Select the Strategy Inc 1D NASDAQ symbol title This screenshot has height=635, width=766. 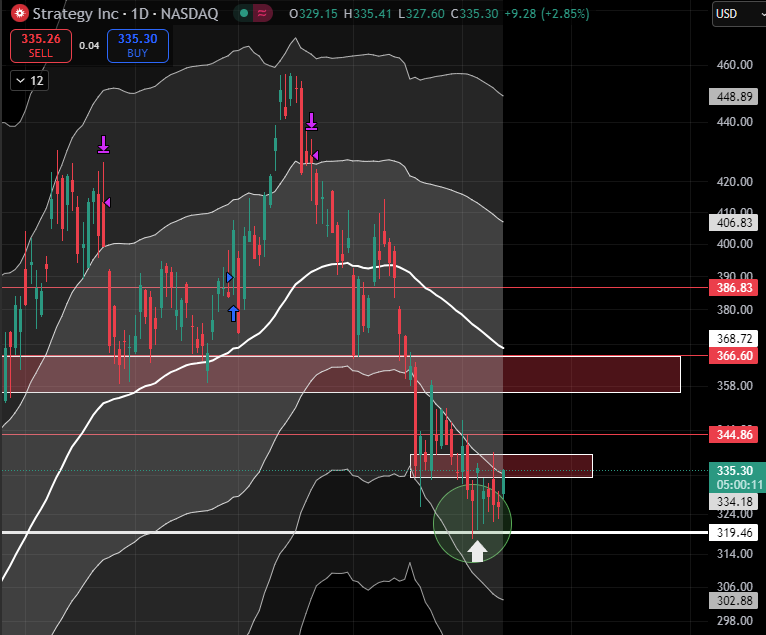125,14
